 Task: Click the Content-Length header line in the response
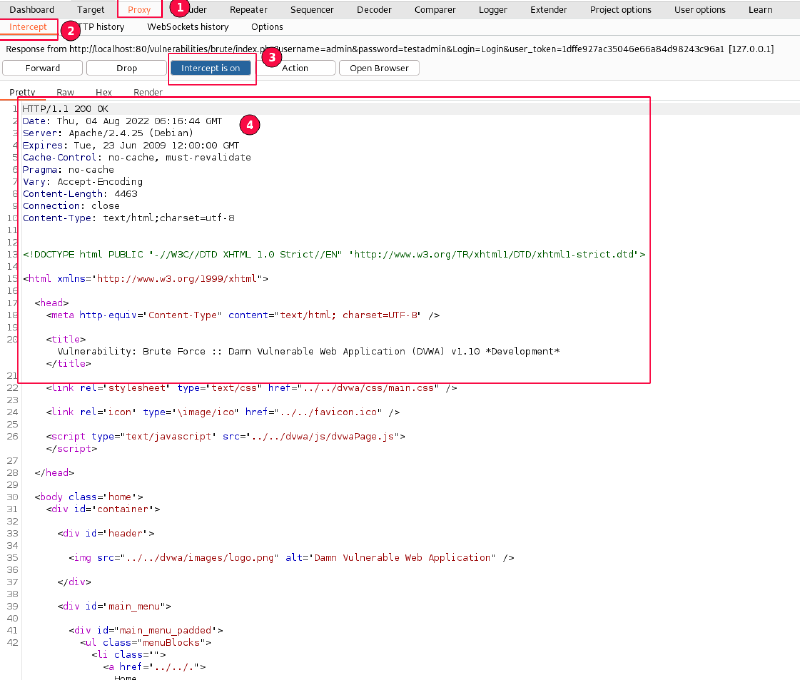(x=72, y=194)
